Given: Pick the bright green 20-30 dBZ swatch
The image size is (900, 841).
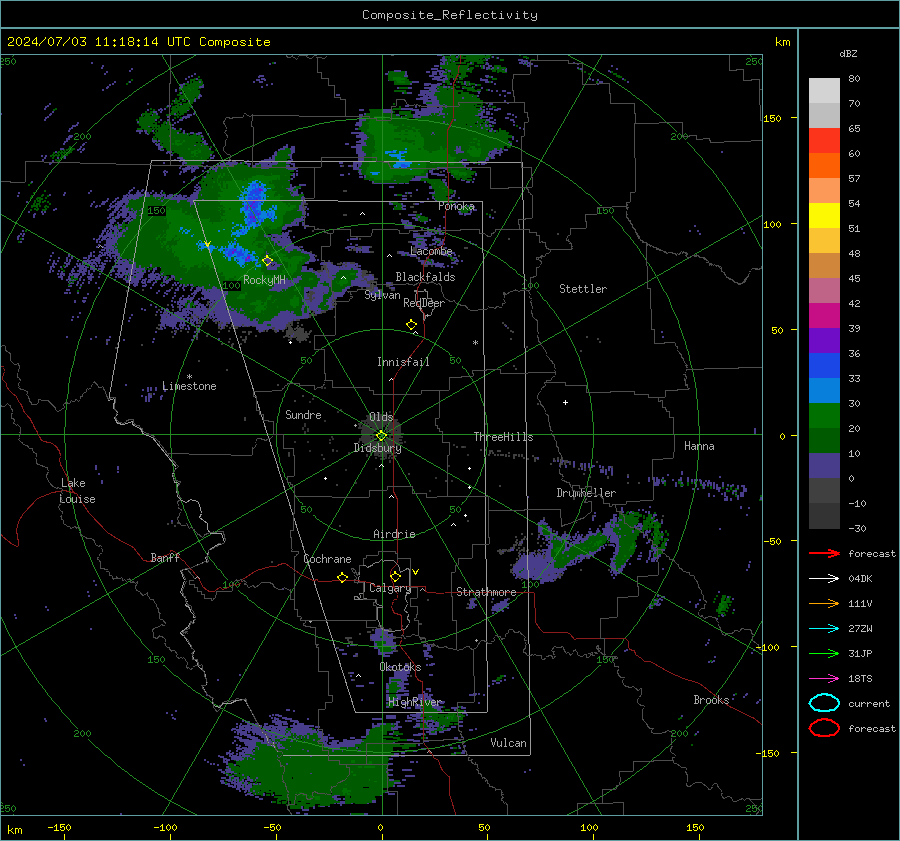Looking at the screenshot, I should tap(824, 415).
